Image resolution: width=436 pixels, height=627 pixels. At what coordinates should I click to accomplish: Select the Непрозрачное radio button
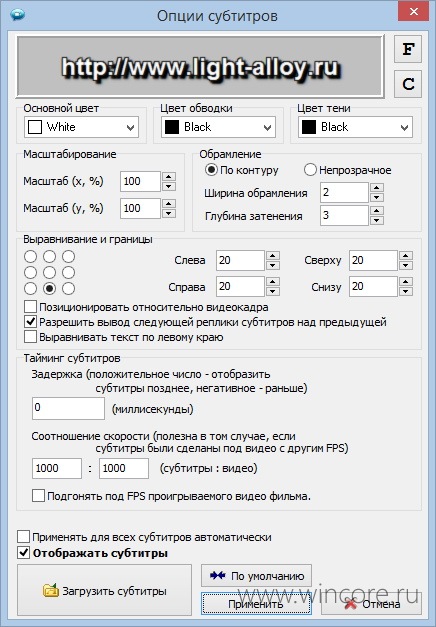310,170
